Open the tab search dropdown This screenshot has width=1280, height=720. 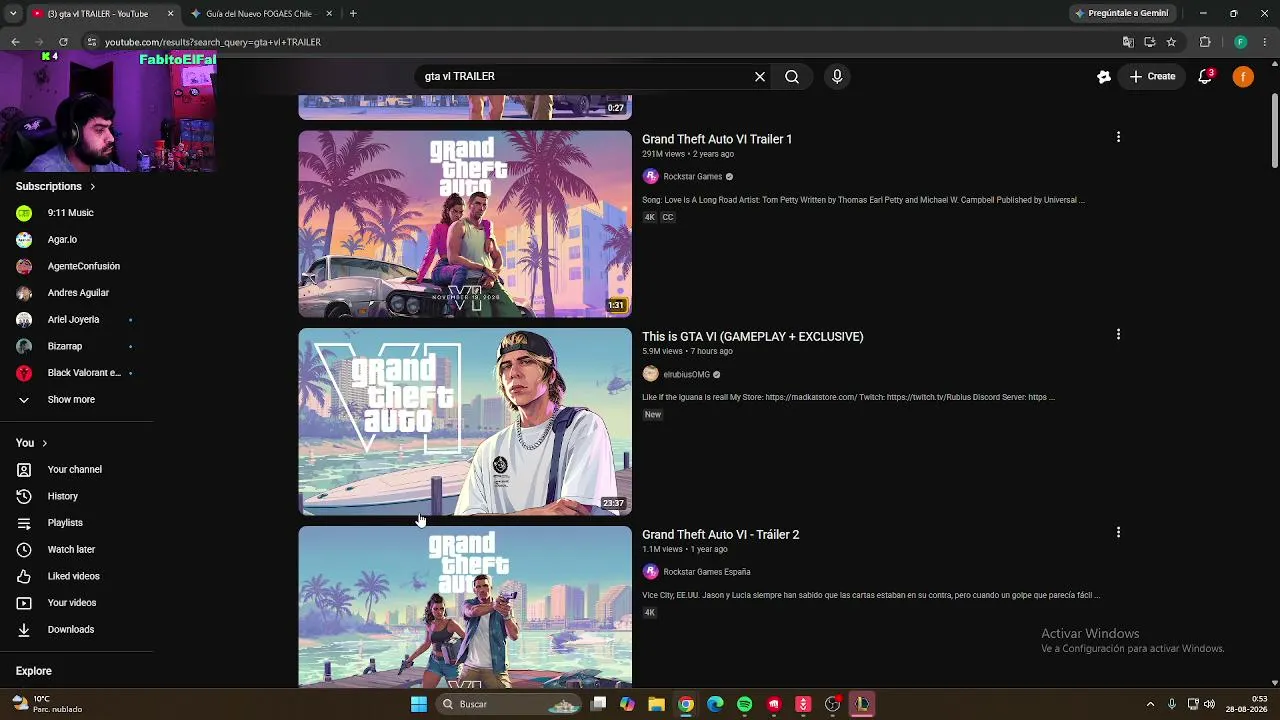tap(13, 14)
